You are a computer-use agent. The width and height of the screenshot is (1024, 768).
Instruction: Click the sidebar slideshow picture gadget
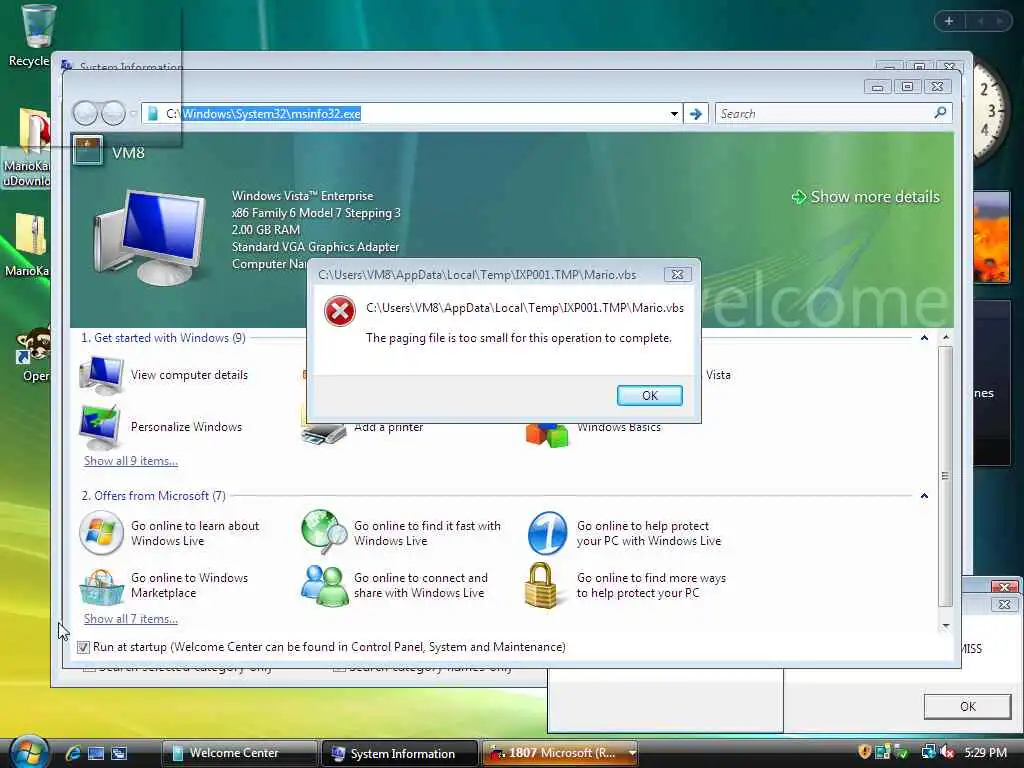(x=991, y=236)
